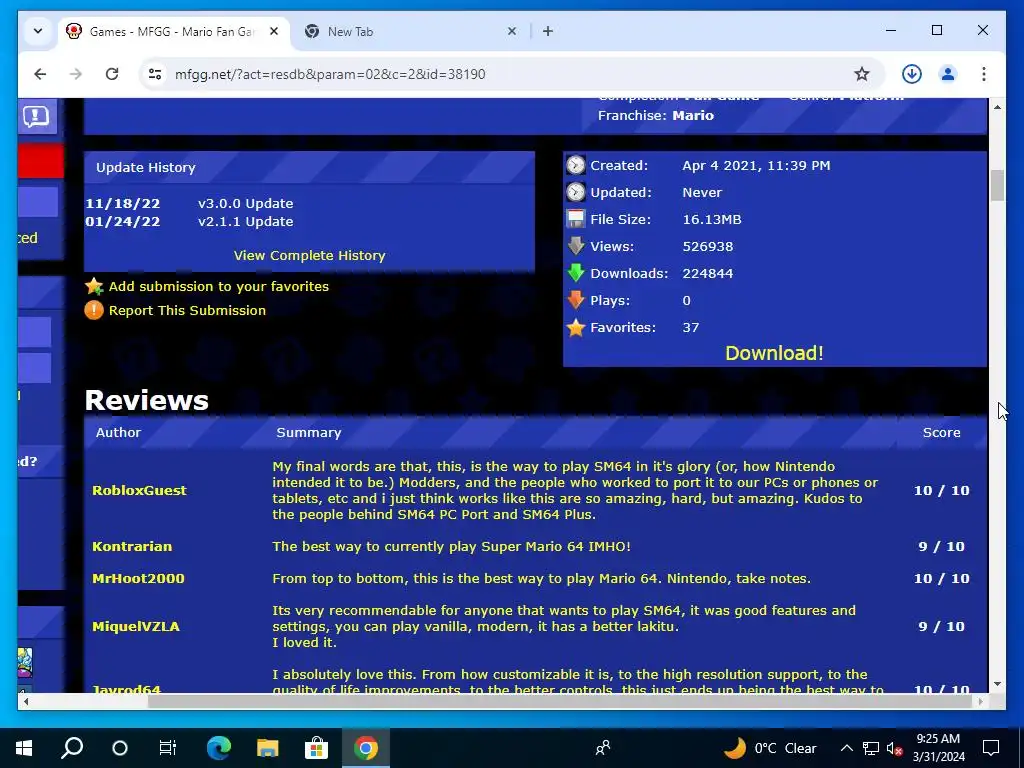
Task: Show hidden system tray icons
Action: click(x=846, y=748)
